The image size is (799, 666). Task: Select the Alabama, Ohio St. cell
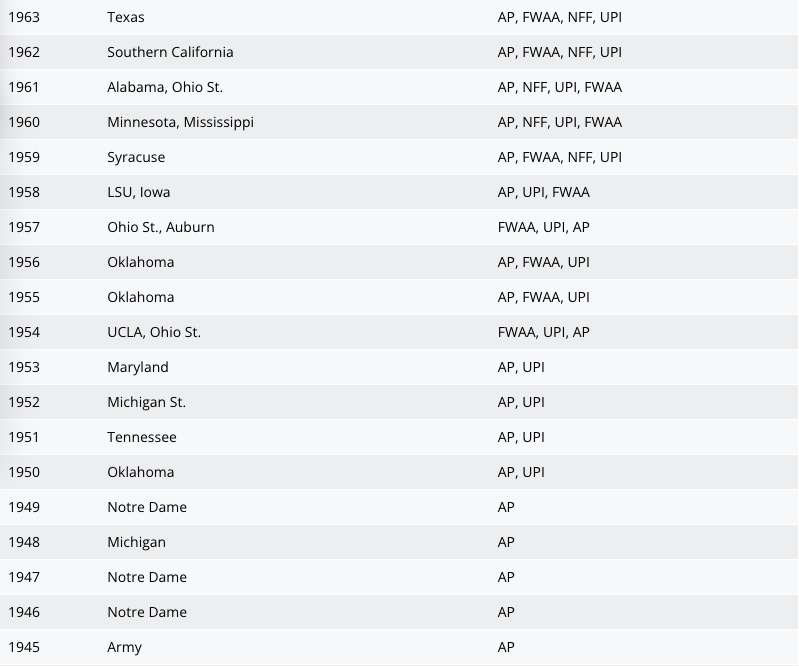(165, 87)
